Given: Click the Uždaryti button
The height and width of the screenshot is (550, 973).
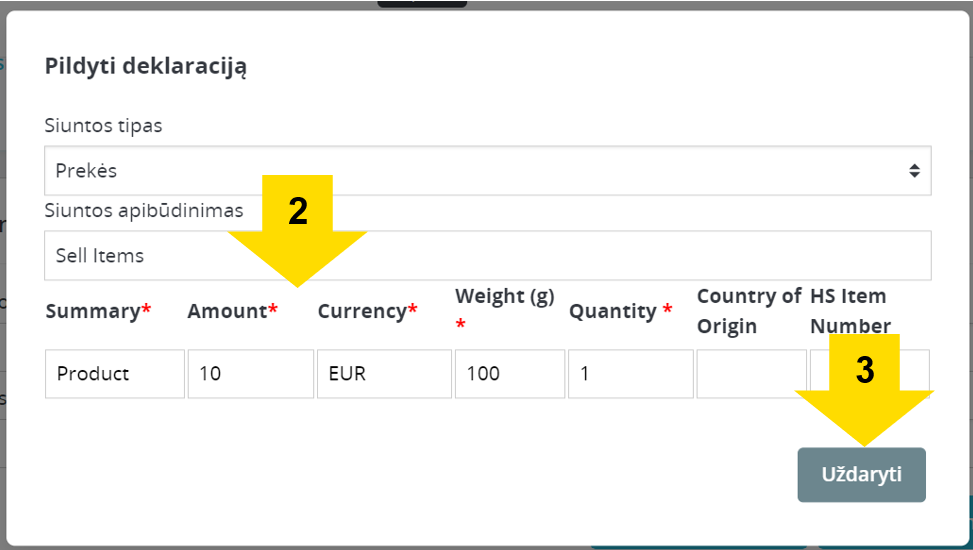Looking at the screenshot, I should click(861, 475).
